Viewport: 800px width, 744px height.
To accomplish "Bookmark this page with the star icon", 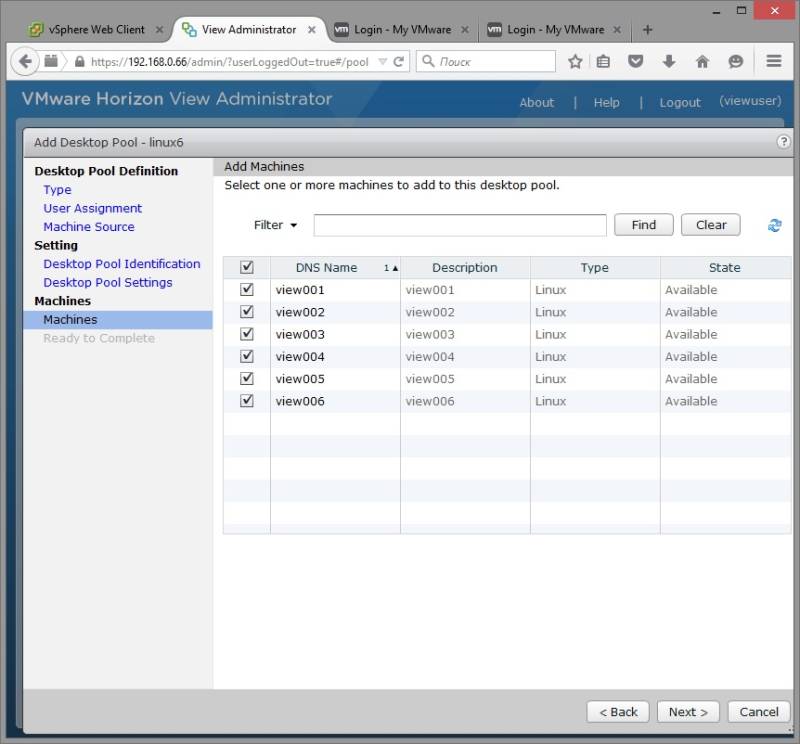I will [x=575, y=62].
